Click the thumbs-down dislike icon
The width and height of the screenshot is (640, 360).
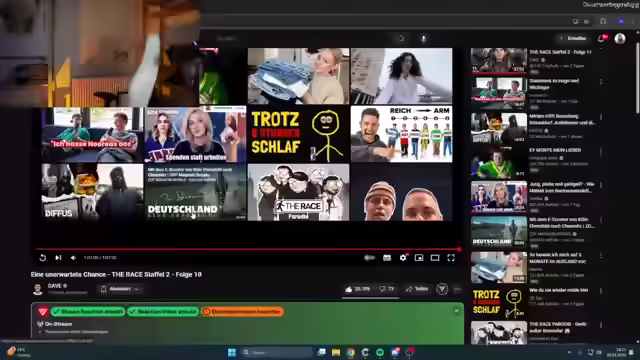click(x=382, y=289)
